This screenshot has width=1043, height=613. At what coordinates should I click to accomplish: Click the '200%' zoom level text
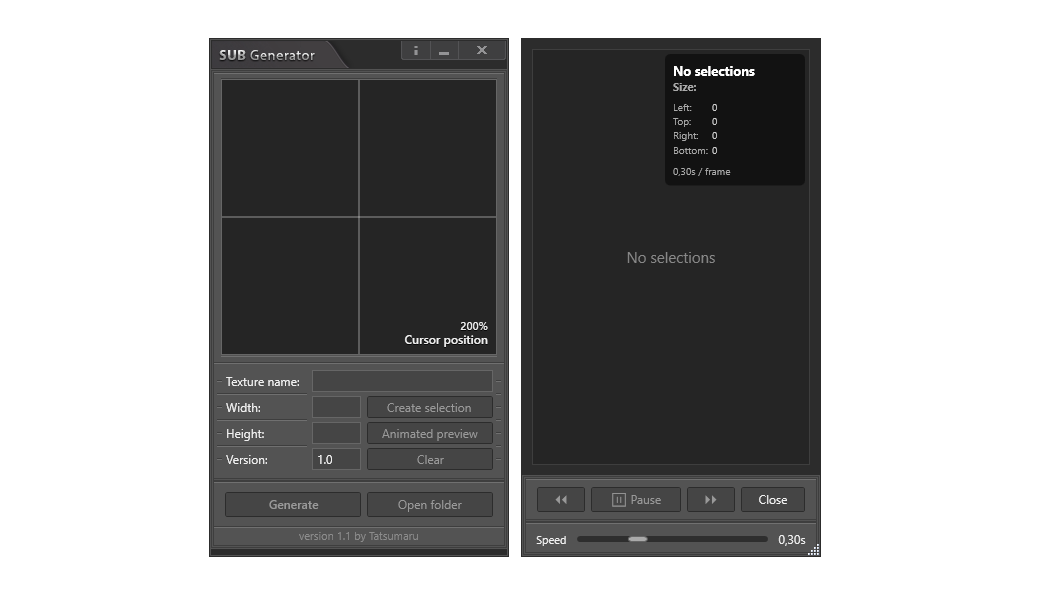(474, 326)
